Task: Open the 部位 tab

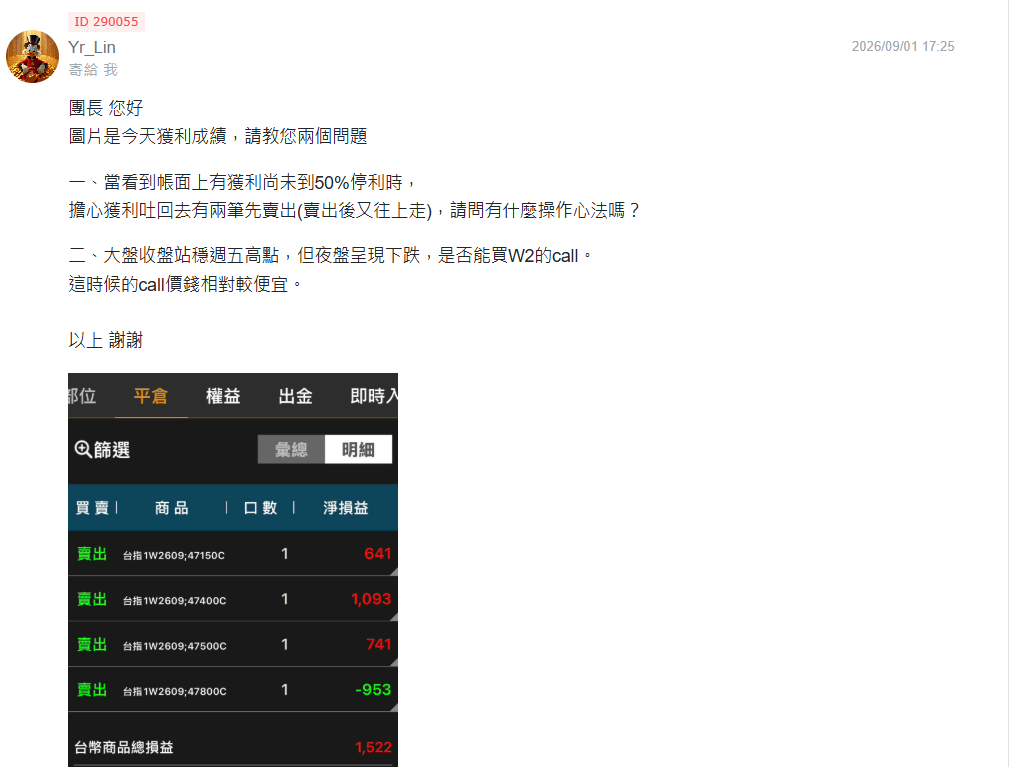Action: pyautogui.click(x=82, y=395)
